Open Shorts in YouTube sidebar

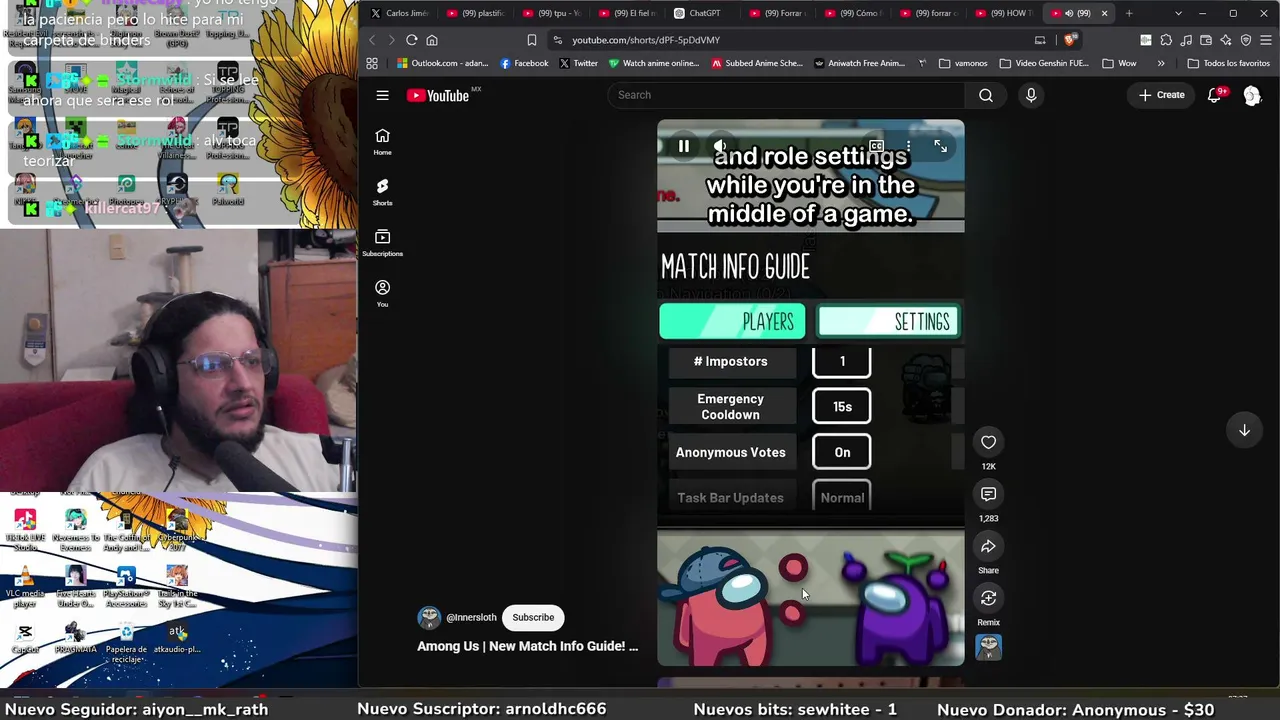click(x=382, y=193)
